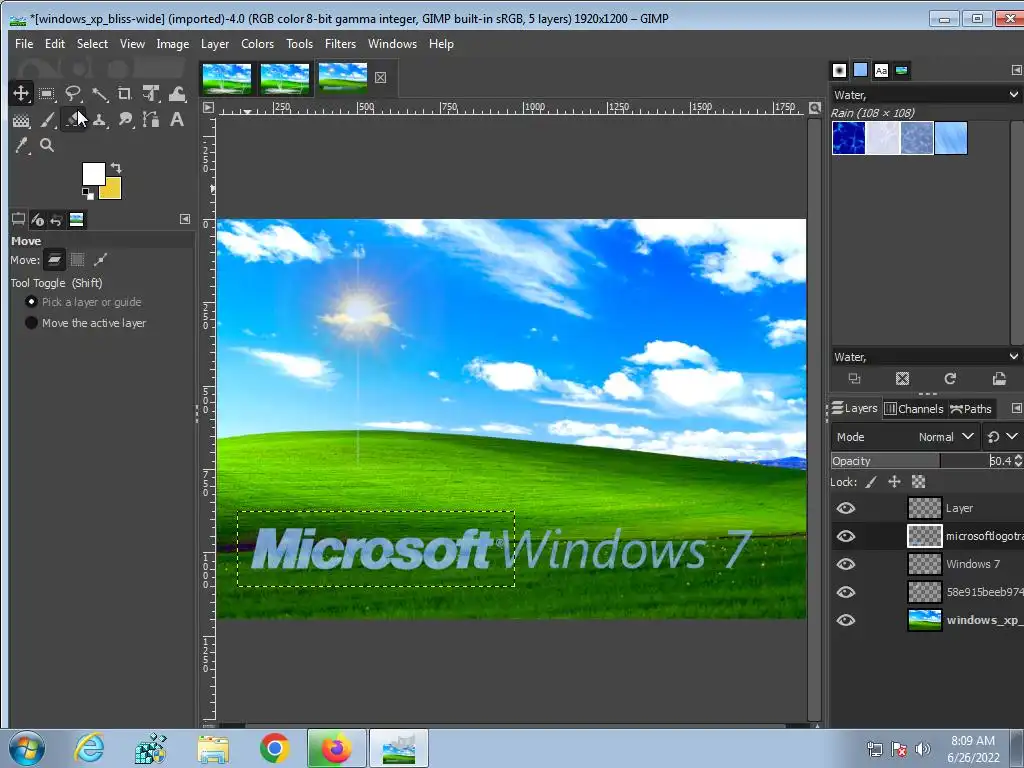Select the Fuzzy Select wand tool
This screenshot has height=768, width=1024.
pyautogui.click(x=99, y=93)
